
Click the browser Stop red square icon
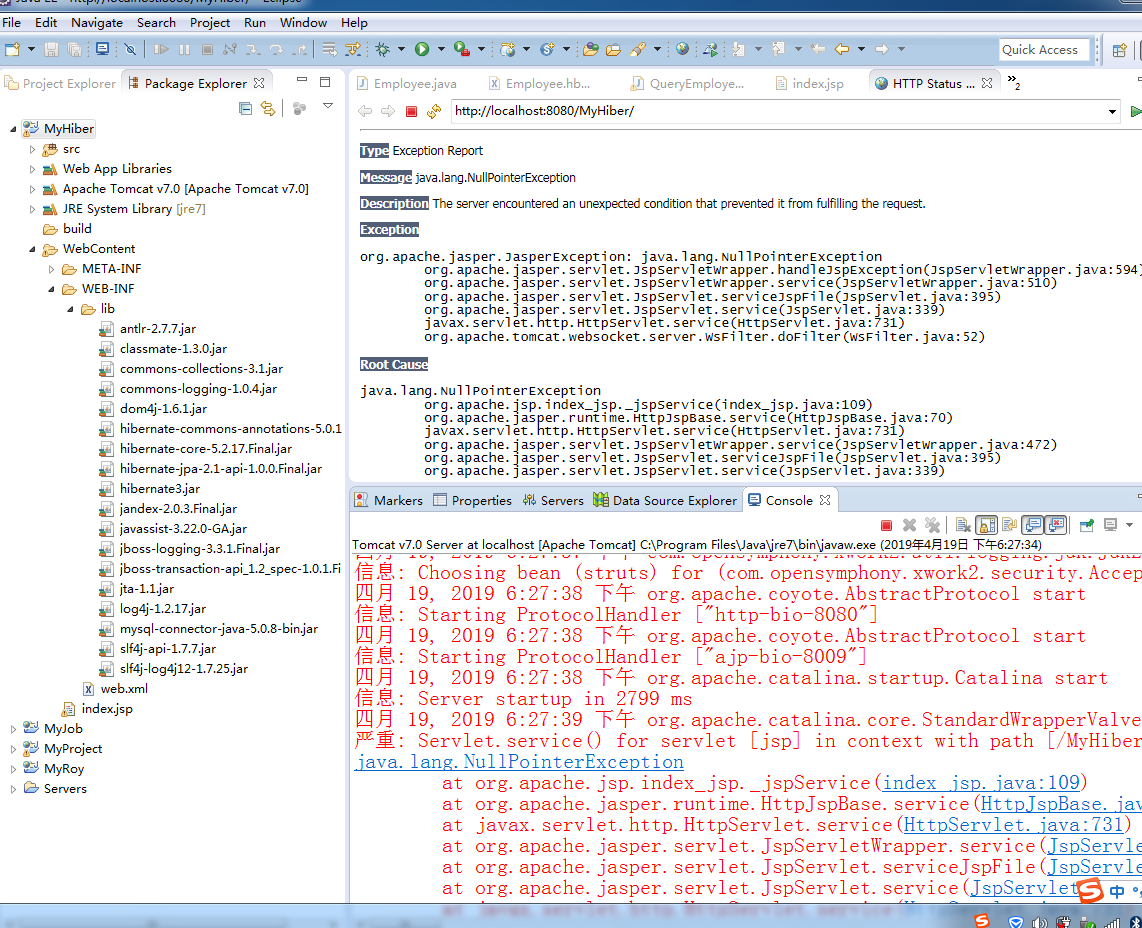pos(411,111)
